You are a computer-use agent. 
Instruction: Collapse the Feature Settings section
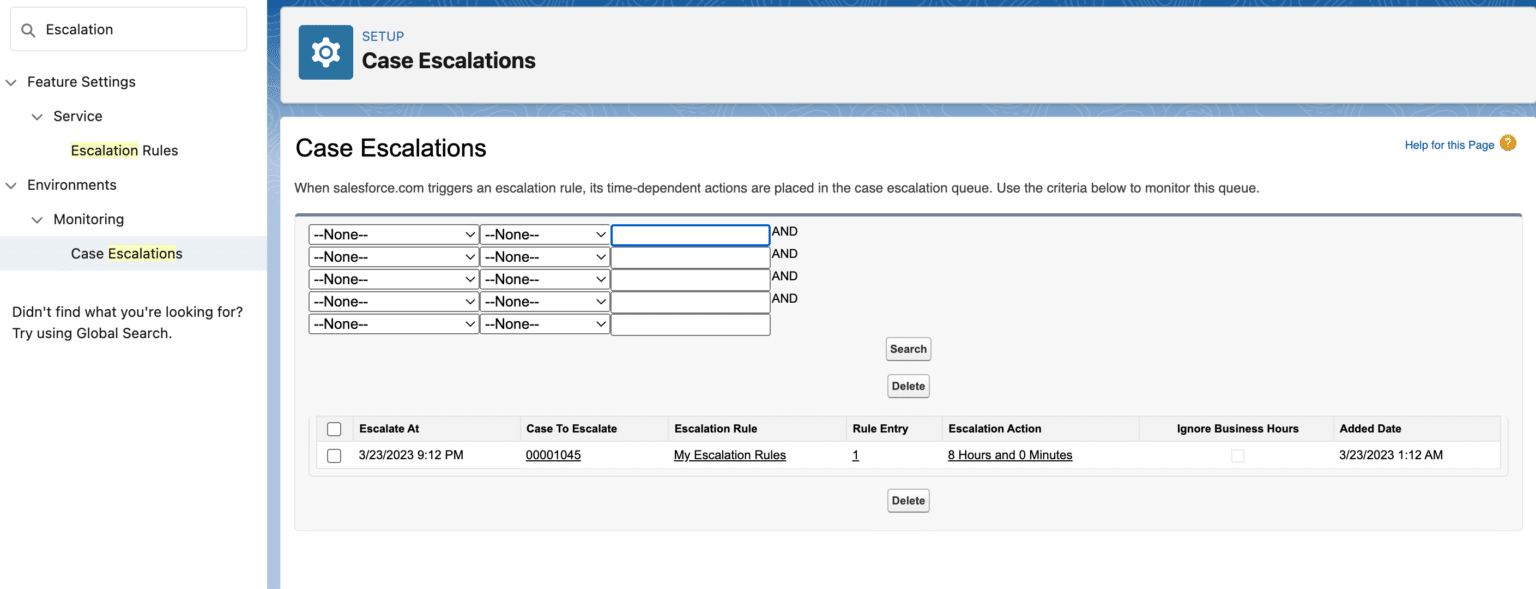[12, 82]
